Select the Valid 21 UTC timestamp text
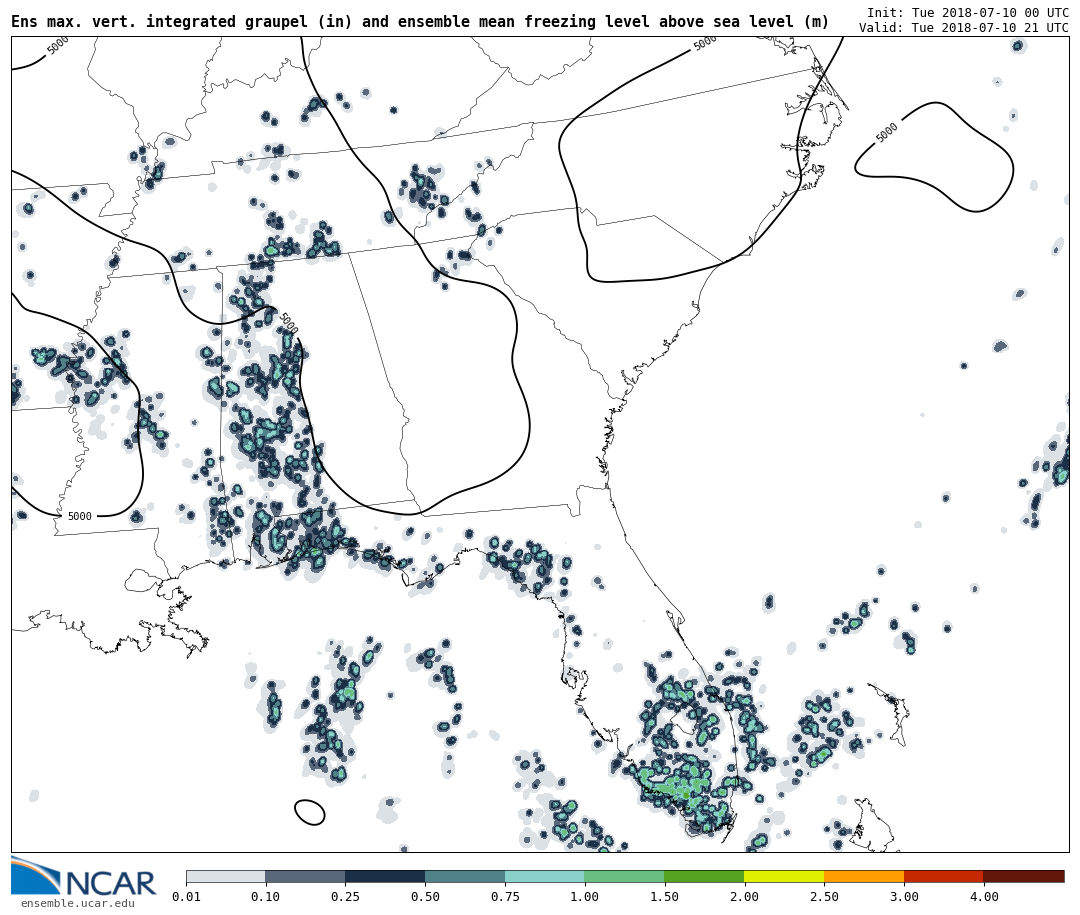 click(x=963, y=28)
